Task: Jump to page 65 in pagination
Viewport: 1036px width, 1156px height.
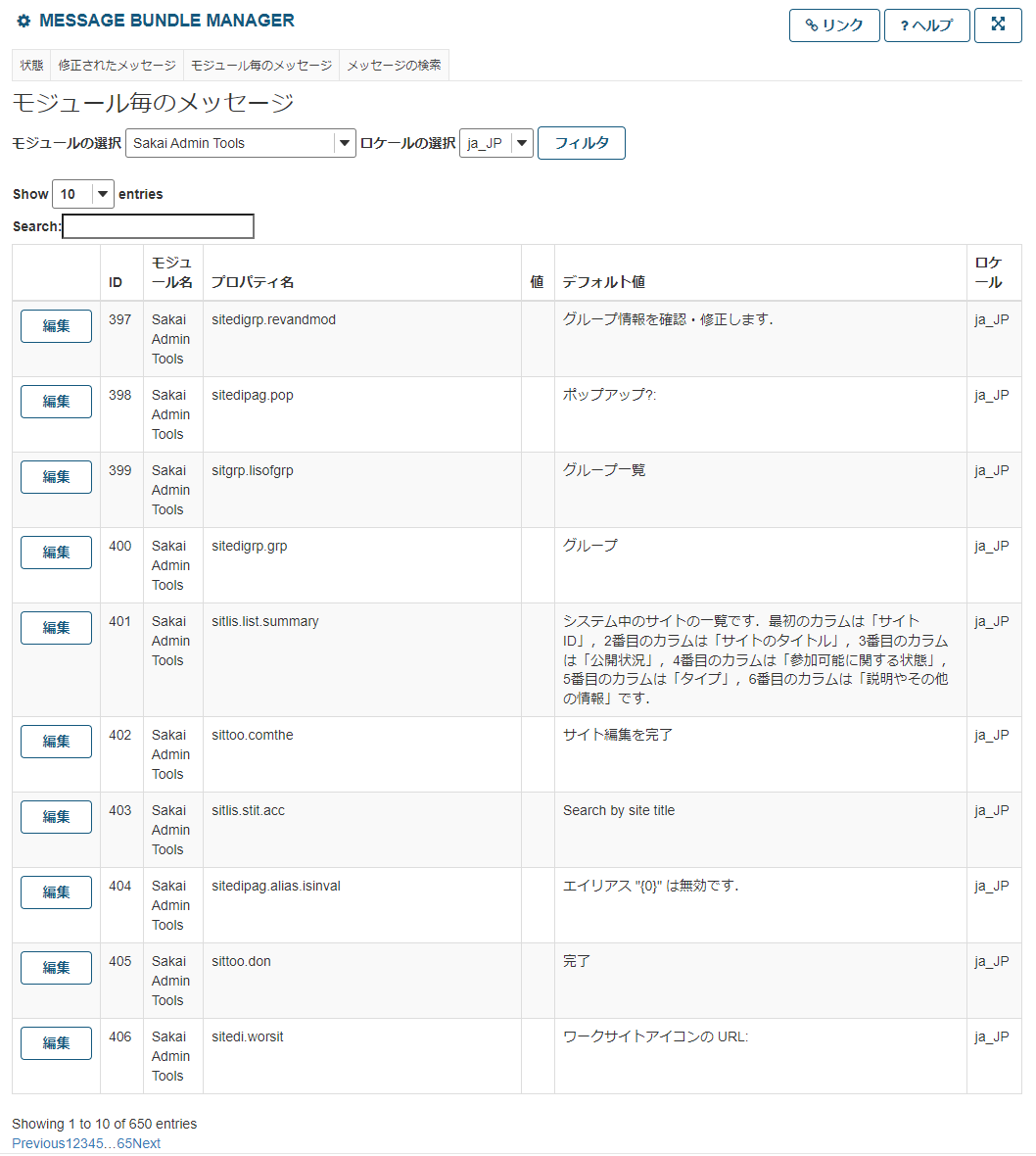Action: tap(124, 1143)
